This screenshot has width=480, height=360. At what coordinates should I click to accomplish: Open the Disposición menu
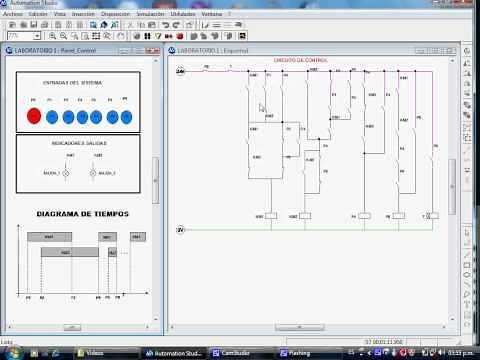coord(115,14)
